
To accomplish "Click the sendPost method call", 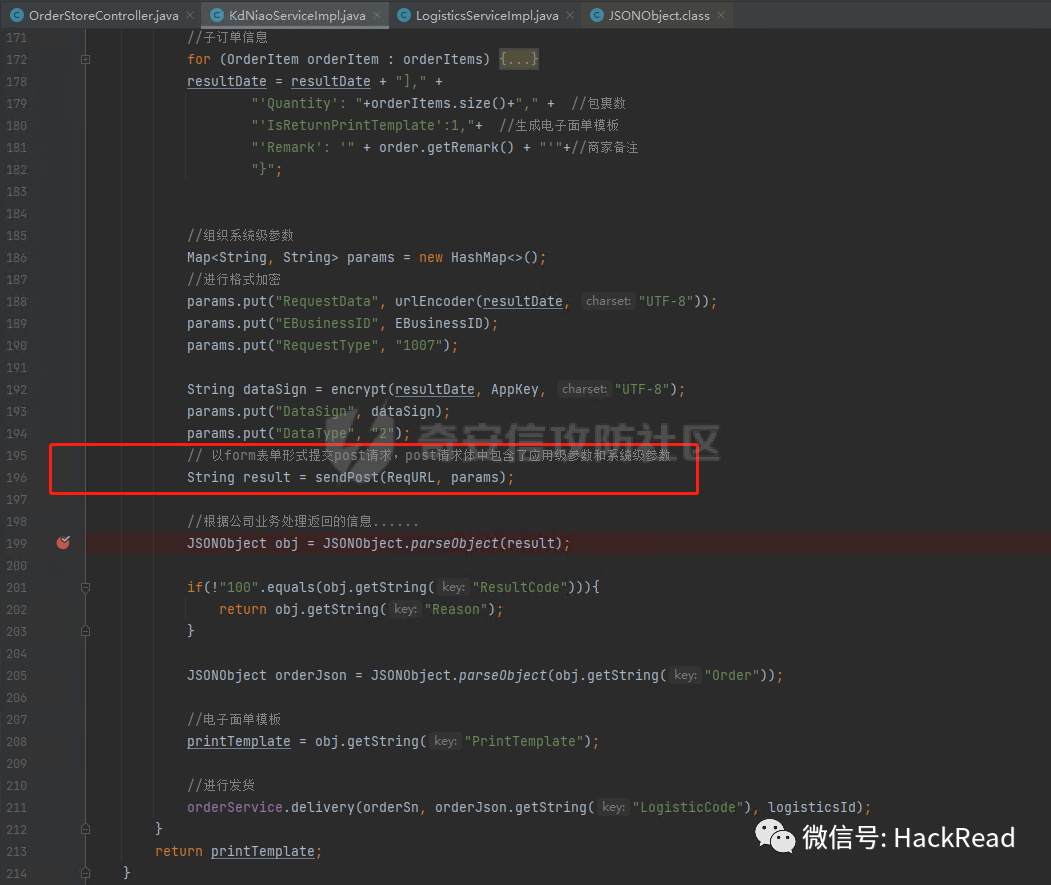I will click(x=347, y=477).
